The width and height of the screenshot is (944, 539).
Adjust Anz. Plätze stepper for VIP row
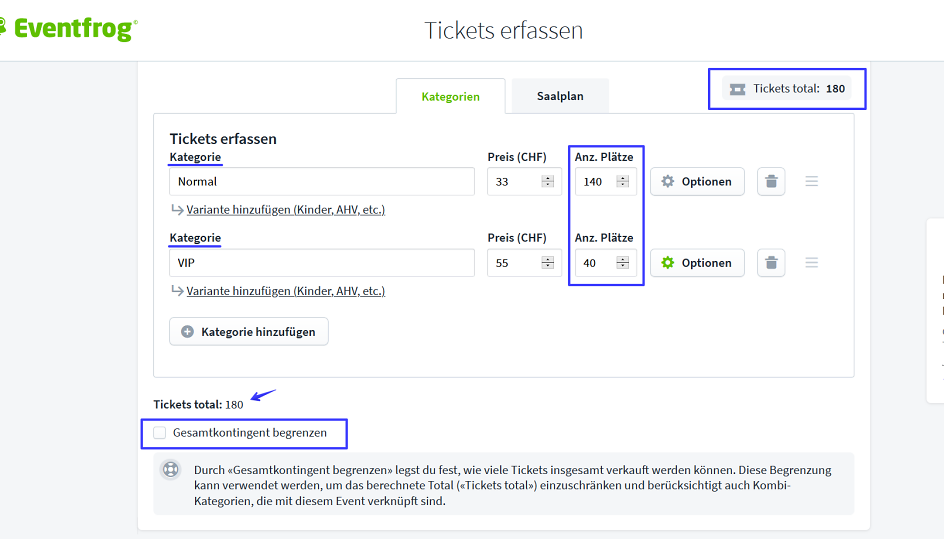622,263
